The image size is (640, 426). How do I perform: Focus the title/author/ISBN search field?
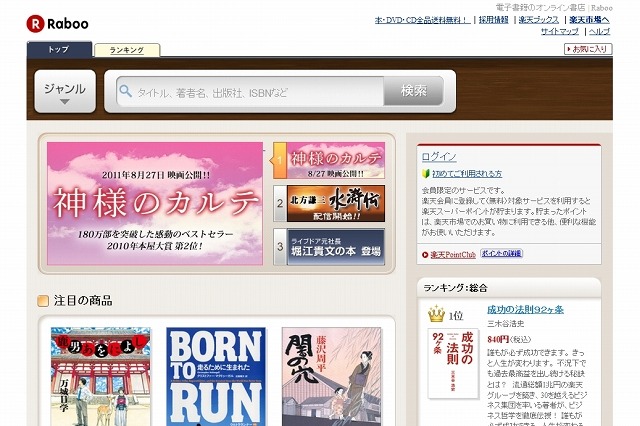pos(250,91)
